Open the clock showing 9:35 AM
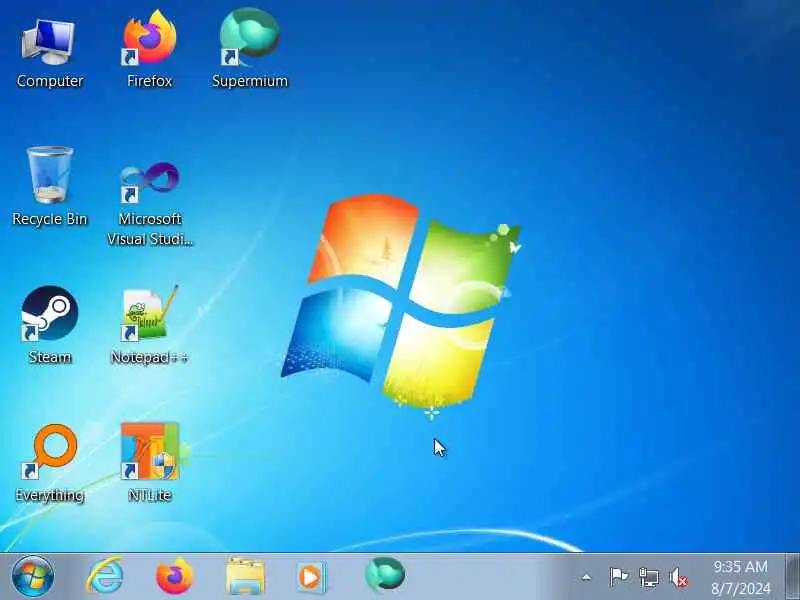The image size is (800, 600). click(741, 578)
